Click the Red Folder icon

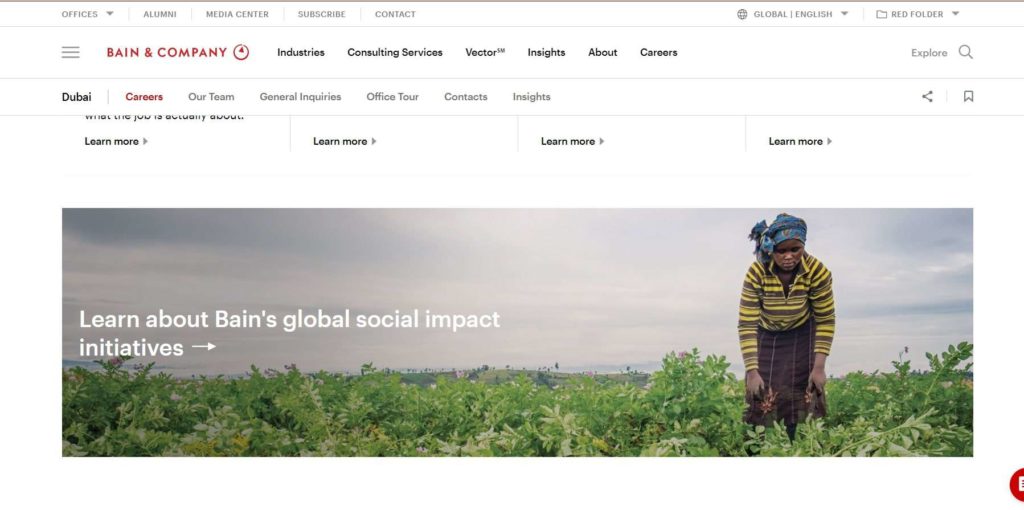[x=881, y=14]
